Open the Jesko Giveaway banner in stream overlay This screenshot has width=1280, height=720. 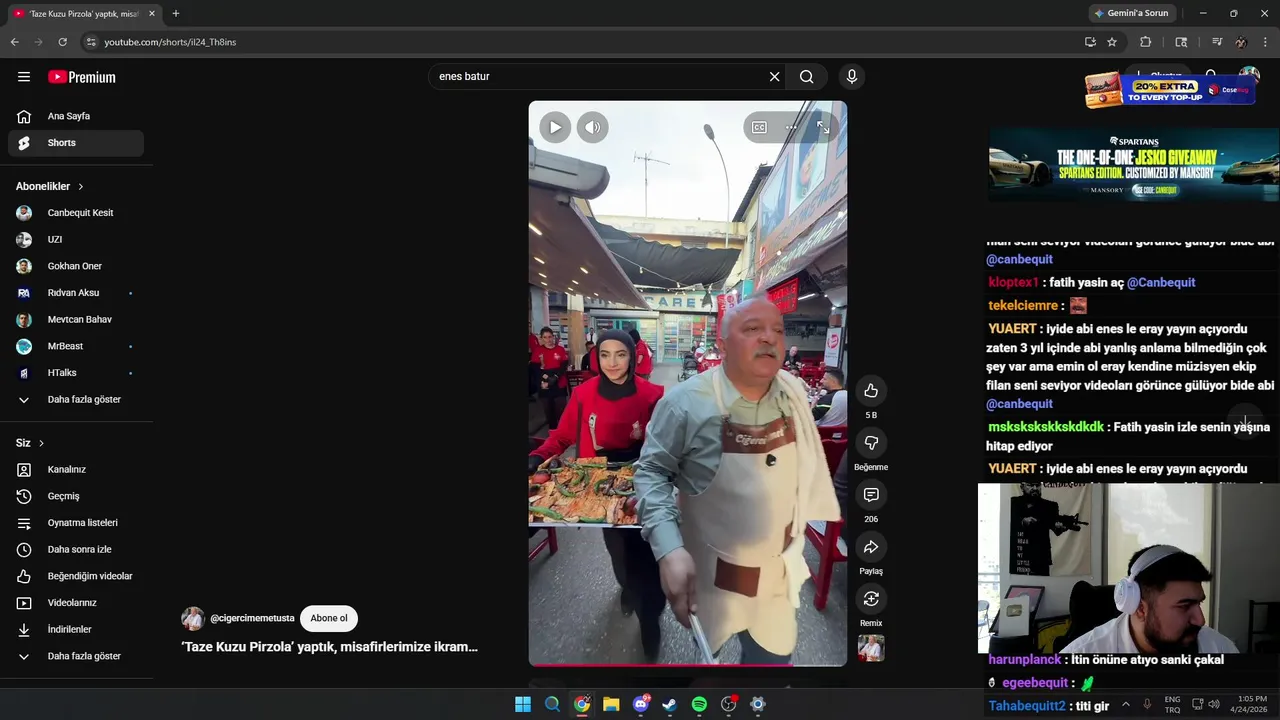[1134, 165]
